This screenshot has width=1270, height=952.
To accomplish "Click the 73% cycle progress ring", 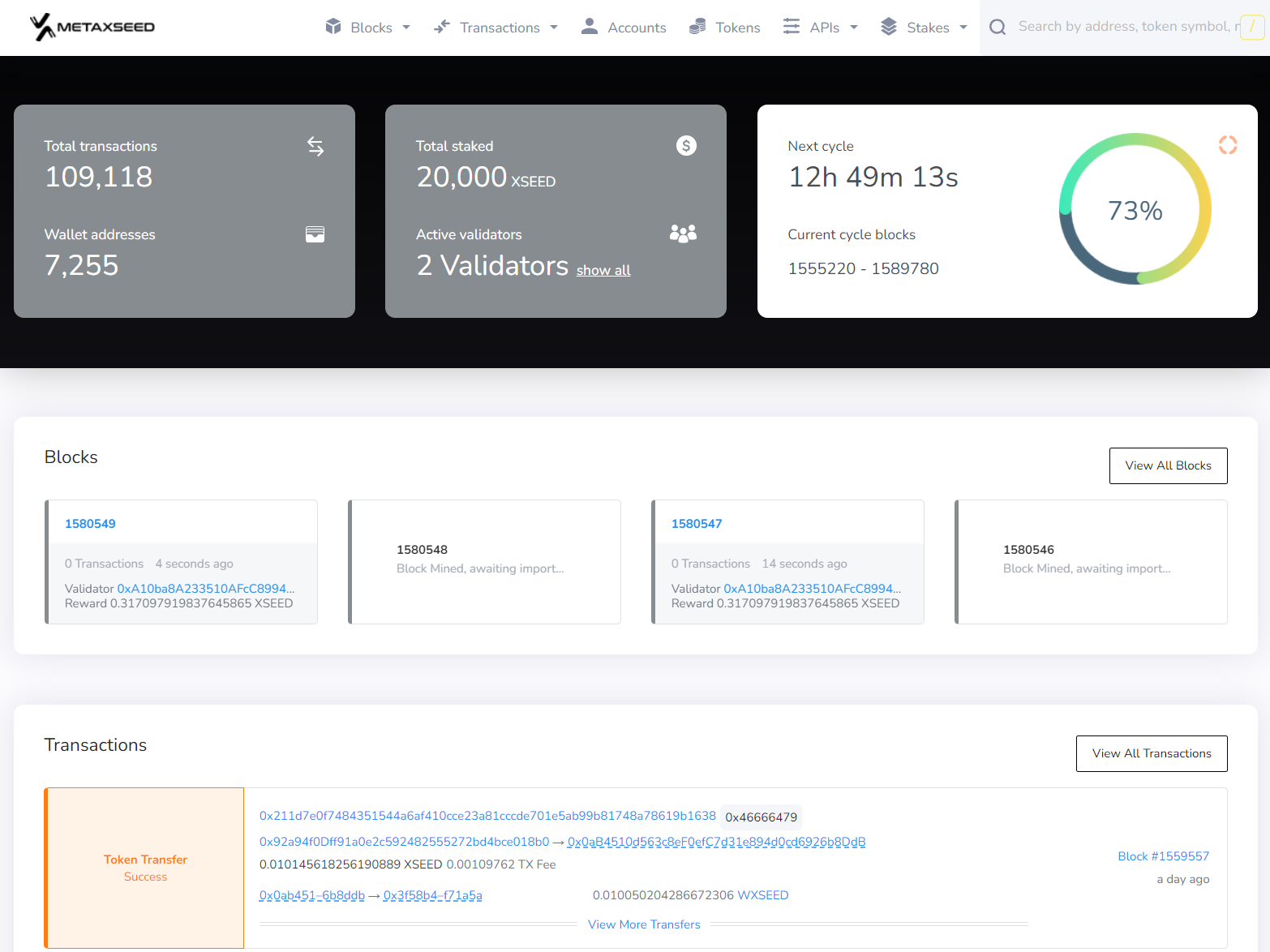I will coord(1135,210).
